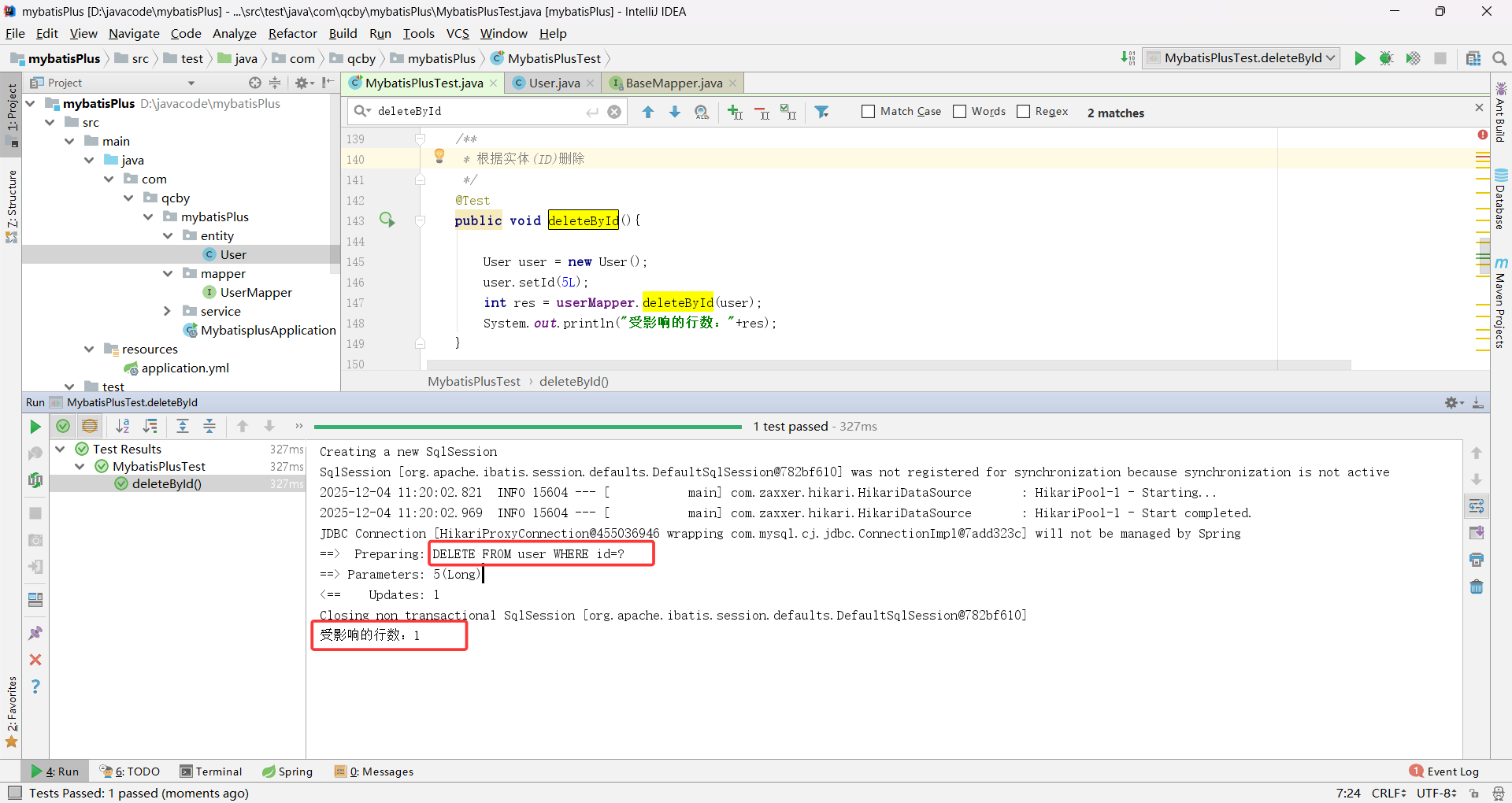Close Run panel red X icon
This screenshot has height=803, width=1512.
click(35, 660)
